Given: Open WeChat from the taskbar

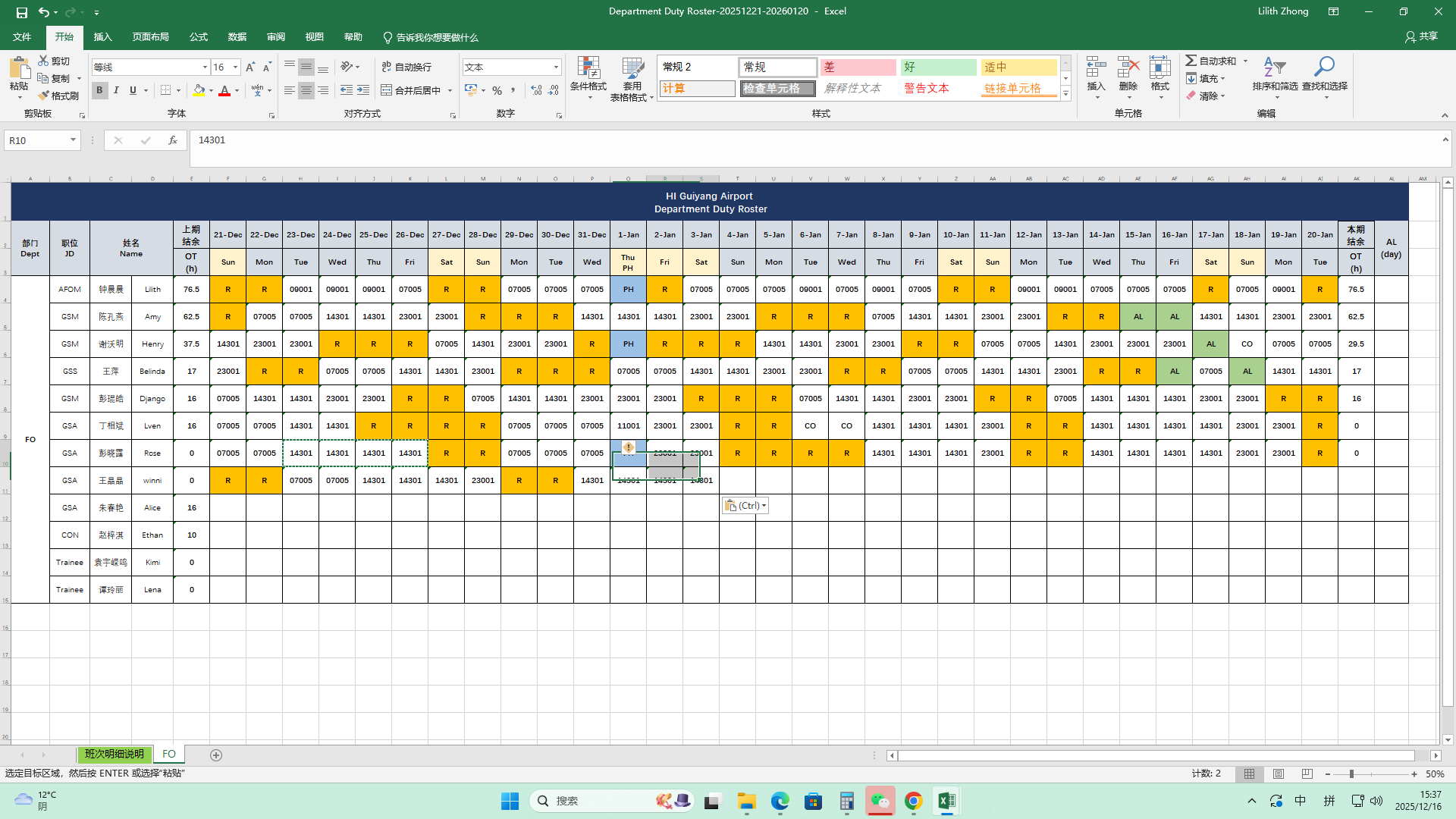Looking at the screenshot, I should (x=880, y=801).
